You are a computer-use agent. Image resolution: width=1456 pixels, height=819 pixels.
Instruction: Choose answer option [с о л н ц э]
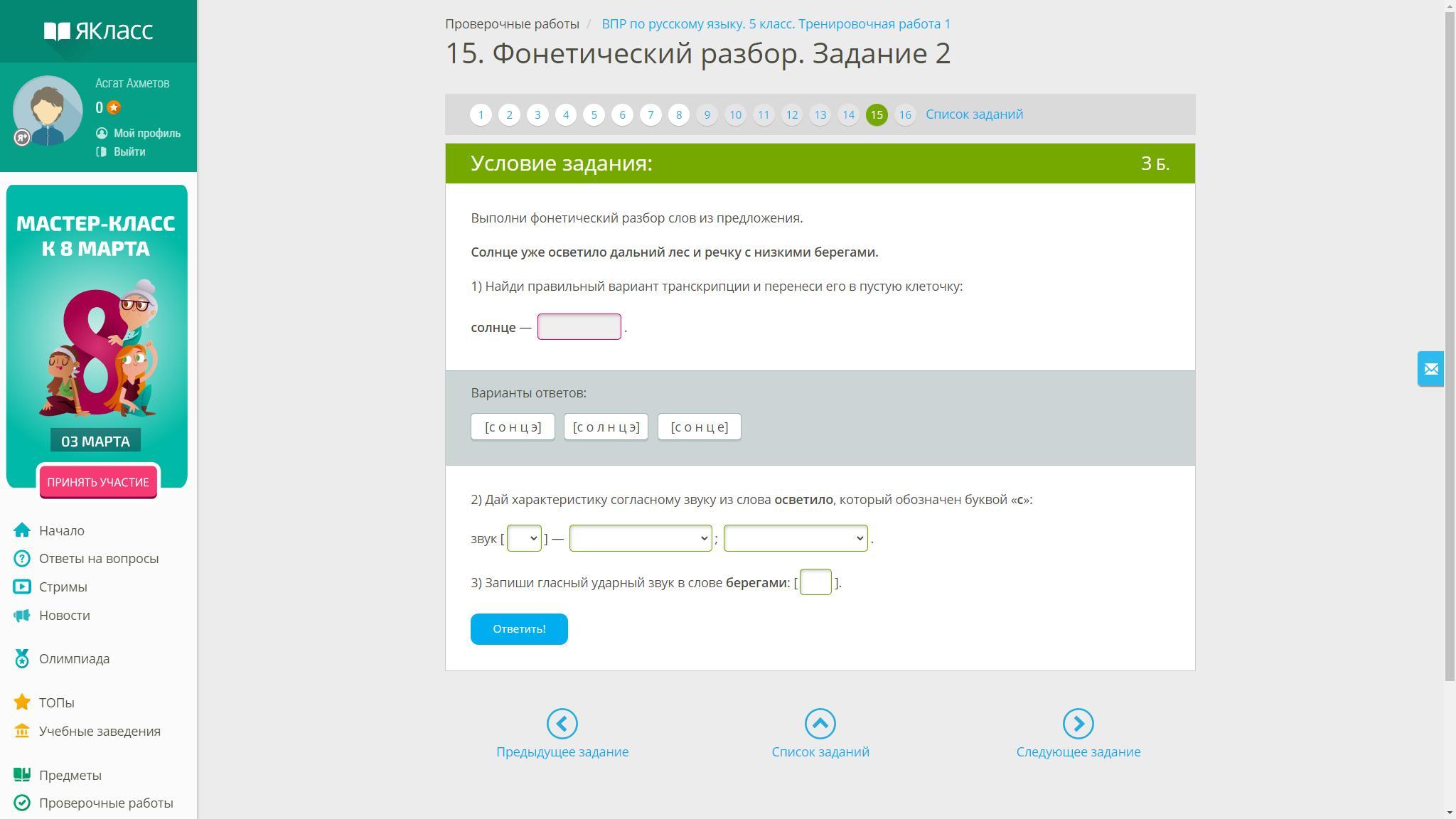[x=606, y=427]
